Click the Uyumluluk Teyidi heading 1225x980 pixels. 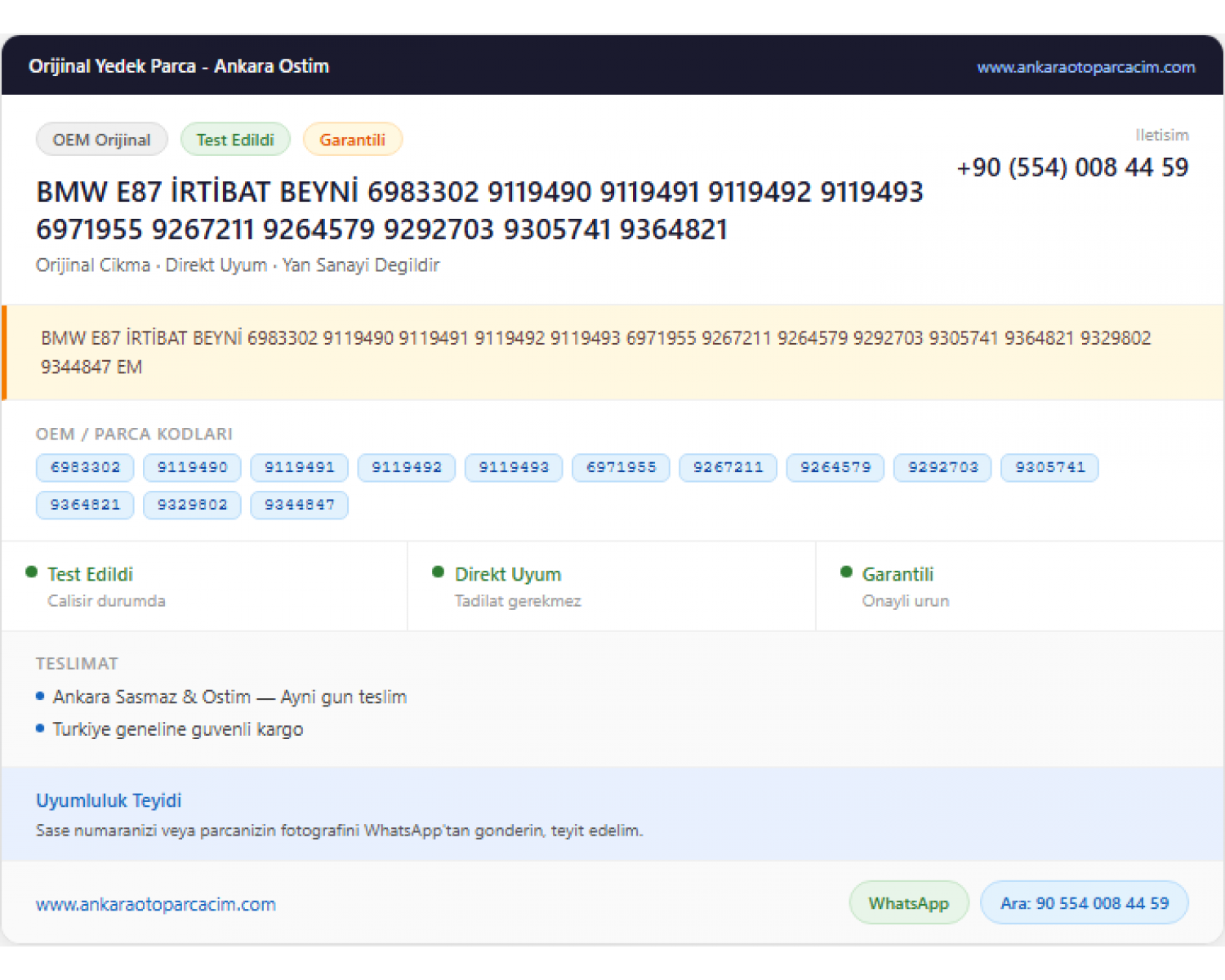point(109,800)
